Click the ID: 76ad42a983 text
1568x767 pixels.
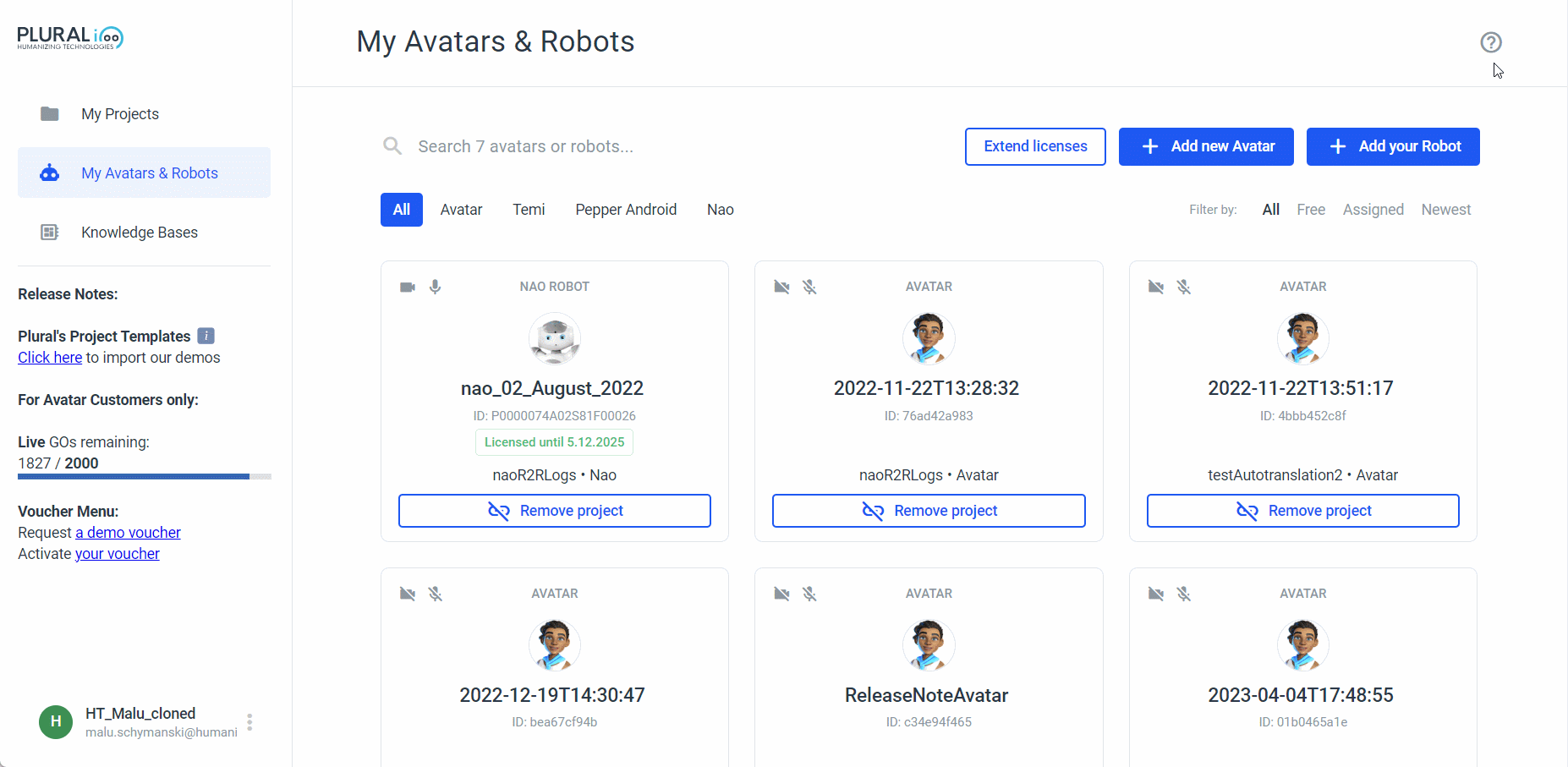(929, 416)
